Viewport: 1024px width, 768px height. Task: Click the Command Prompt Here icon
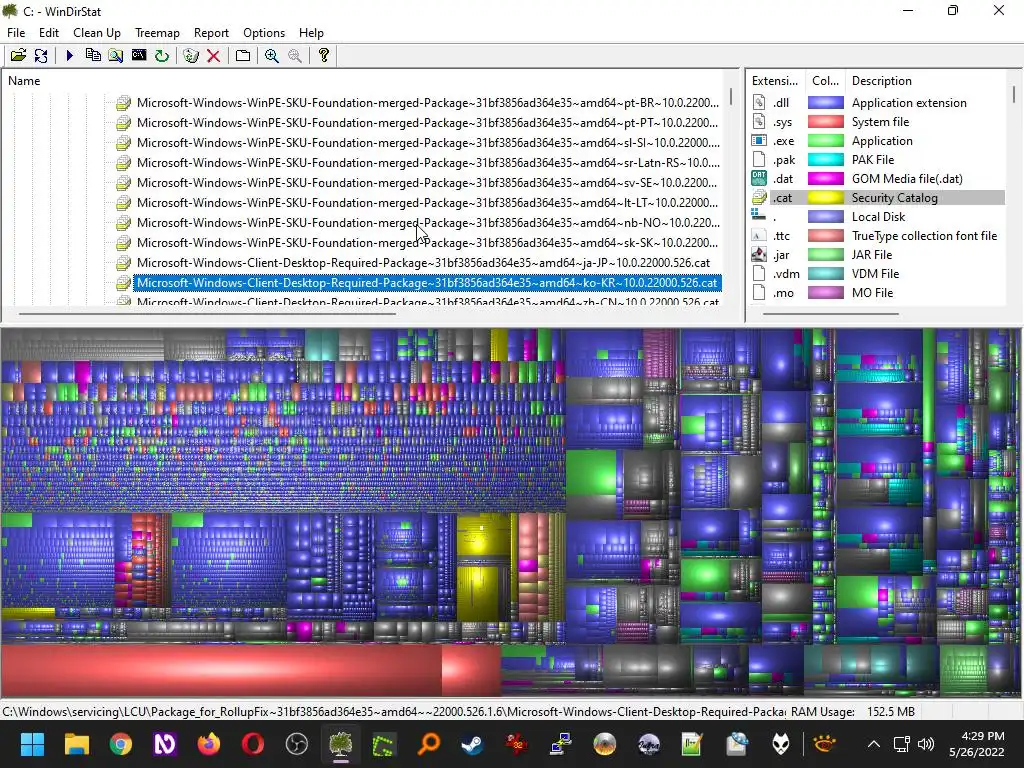pyautogui.click(x=138, y=56)
